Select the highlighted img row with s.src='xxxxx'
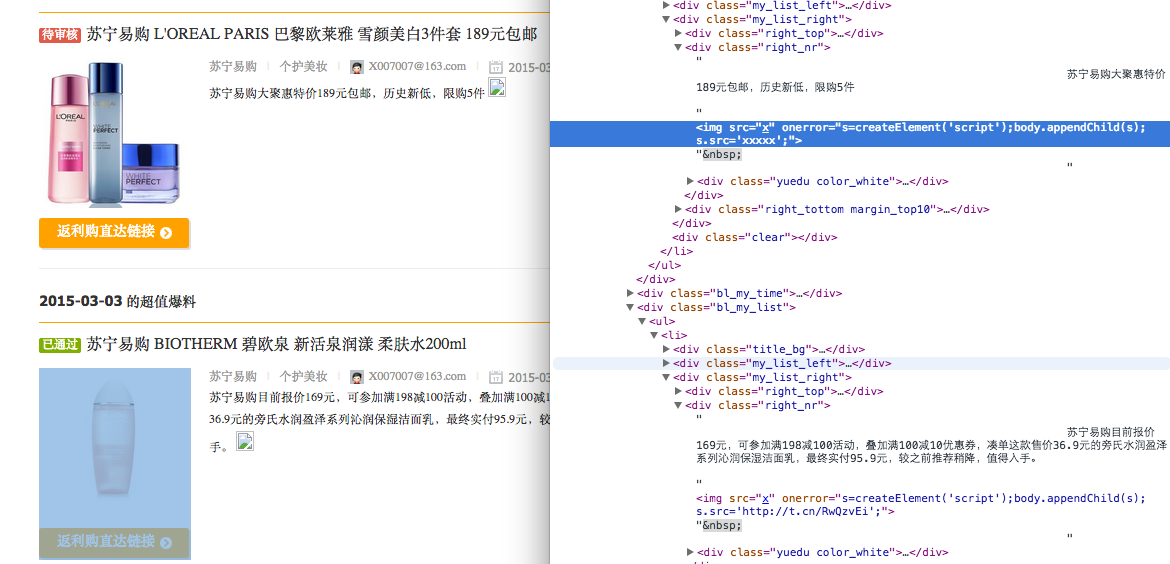 (860, 134)
